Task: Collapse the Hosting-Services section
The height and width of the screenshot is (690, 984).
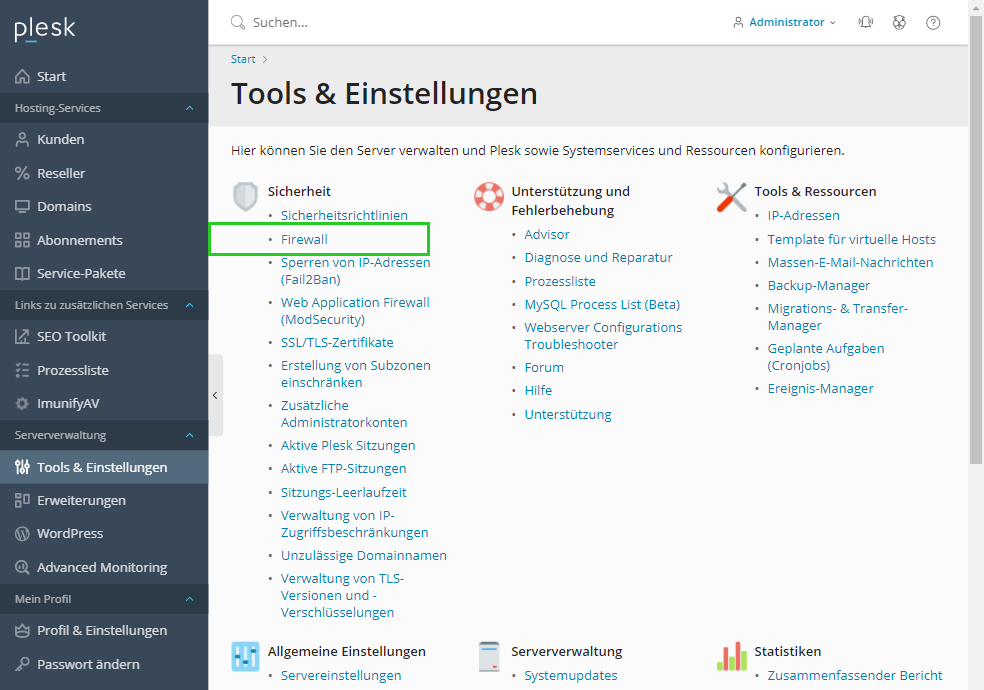Action: (190, 108)
